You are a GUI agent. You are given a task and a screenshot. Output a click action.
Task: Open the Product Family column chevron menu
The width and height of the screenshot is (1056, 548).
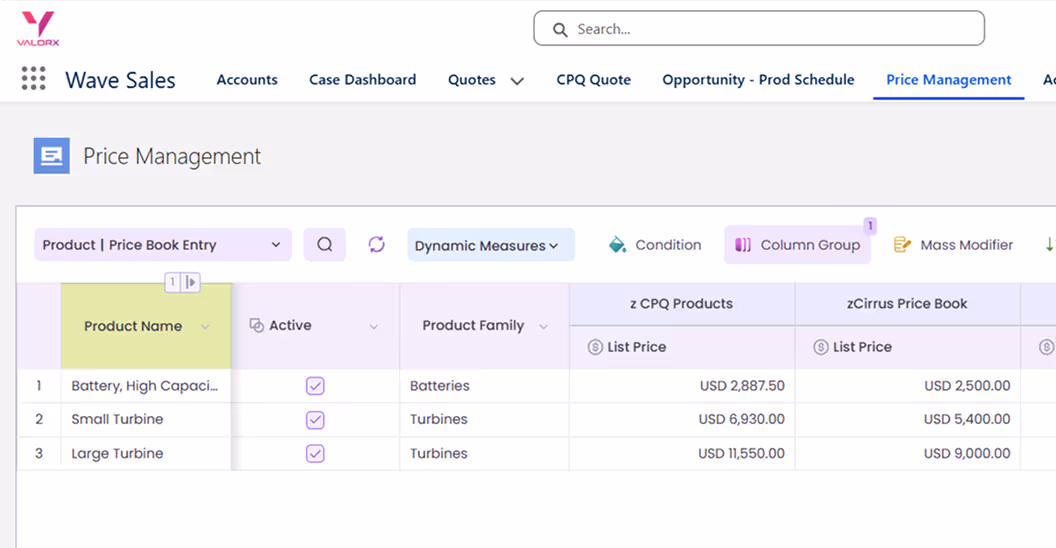click(543, 327)
